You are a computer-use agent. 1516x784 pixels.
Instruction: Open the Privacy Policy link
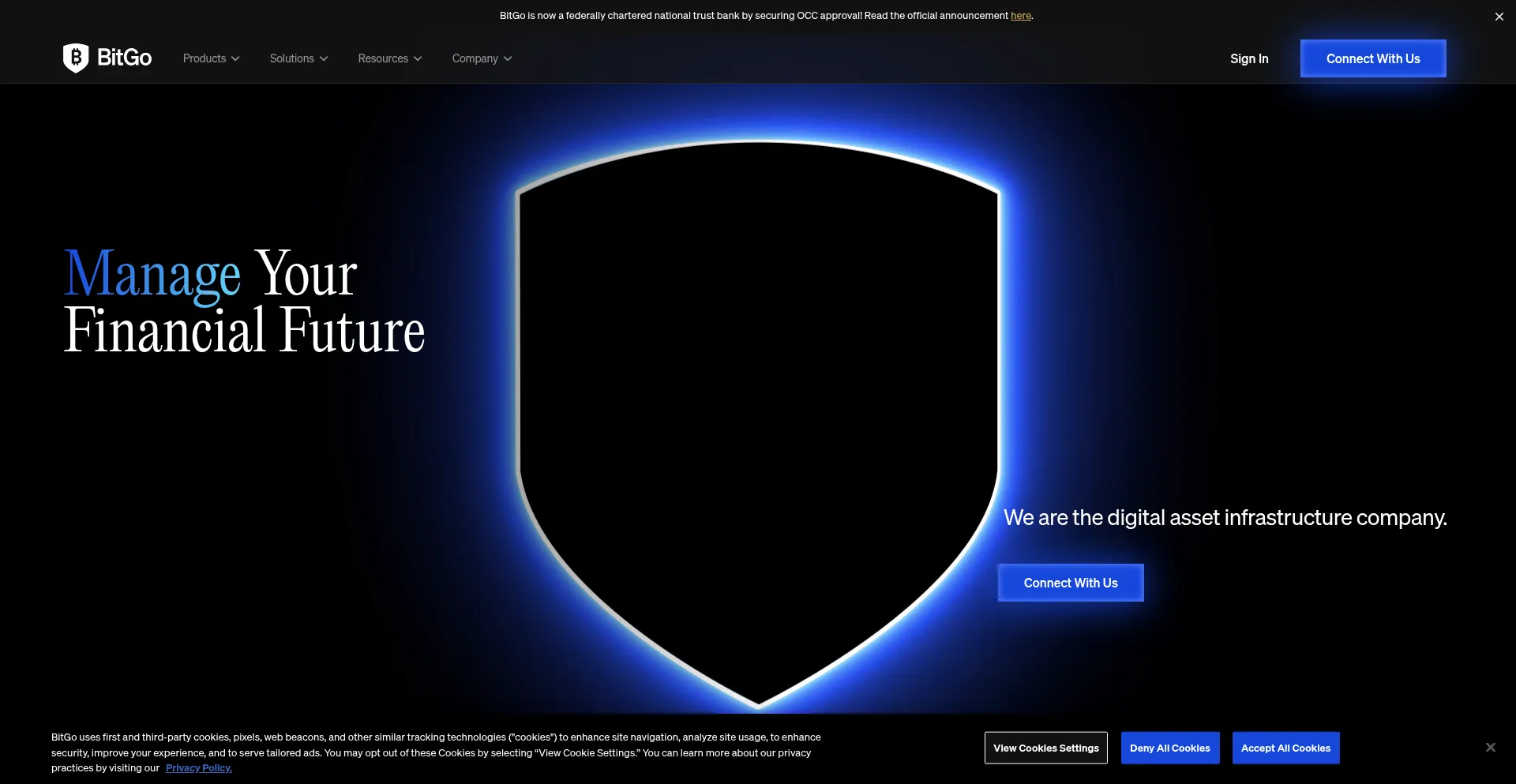click(x=198, y=768)
